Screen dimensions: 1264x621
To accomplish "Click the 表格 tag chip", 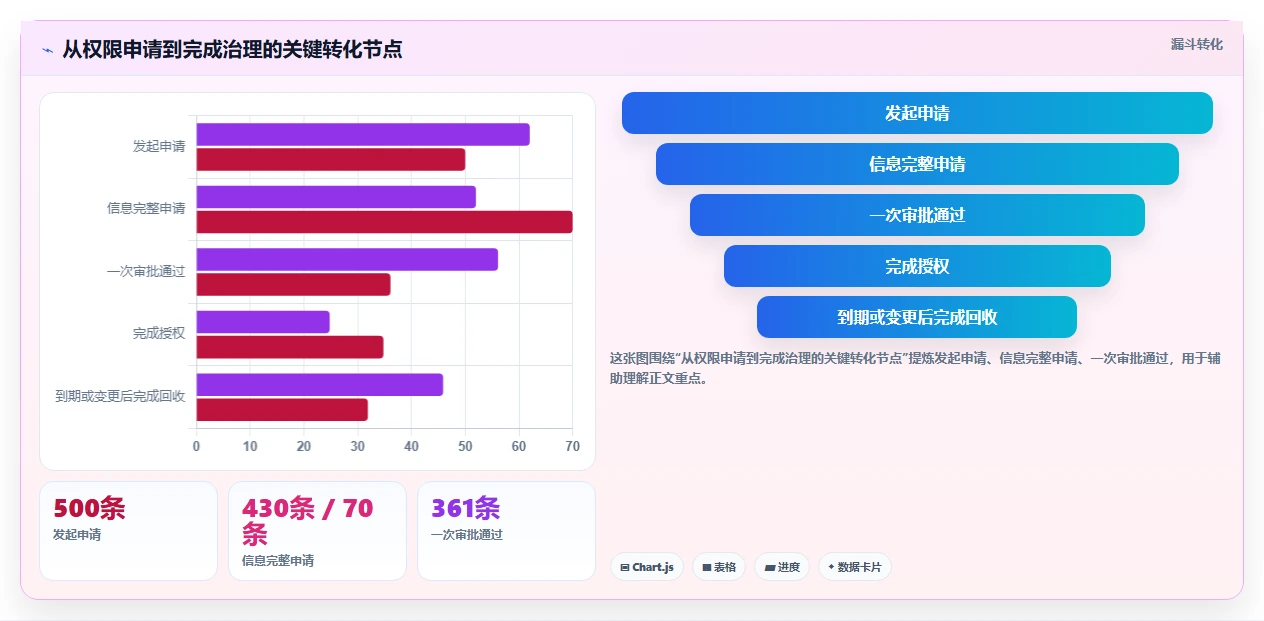I will coord(719,567).
